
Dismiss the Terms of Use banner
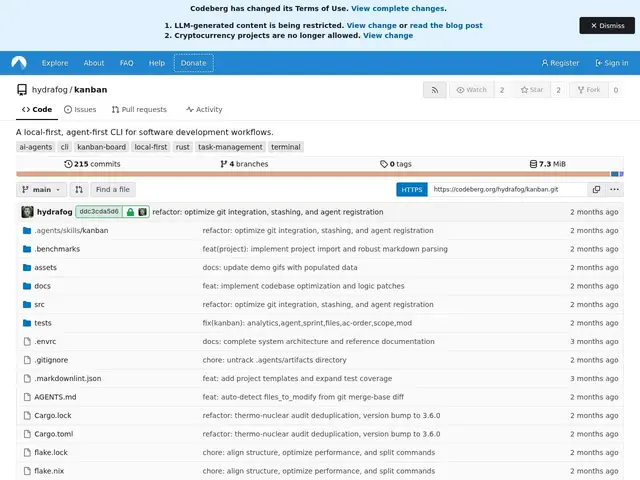[607, 26]
